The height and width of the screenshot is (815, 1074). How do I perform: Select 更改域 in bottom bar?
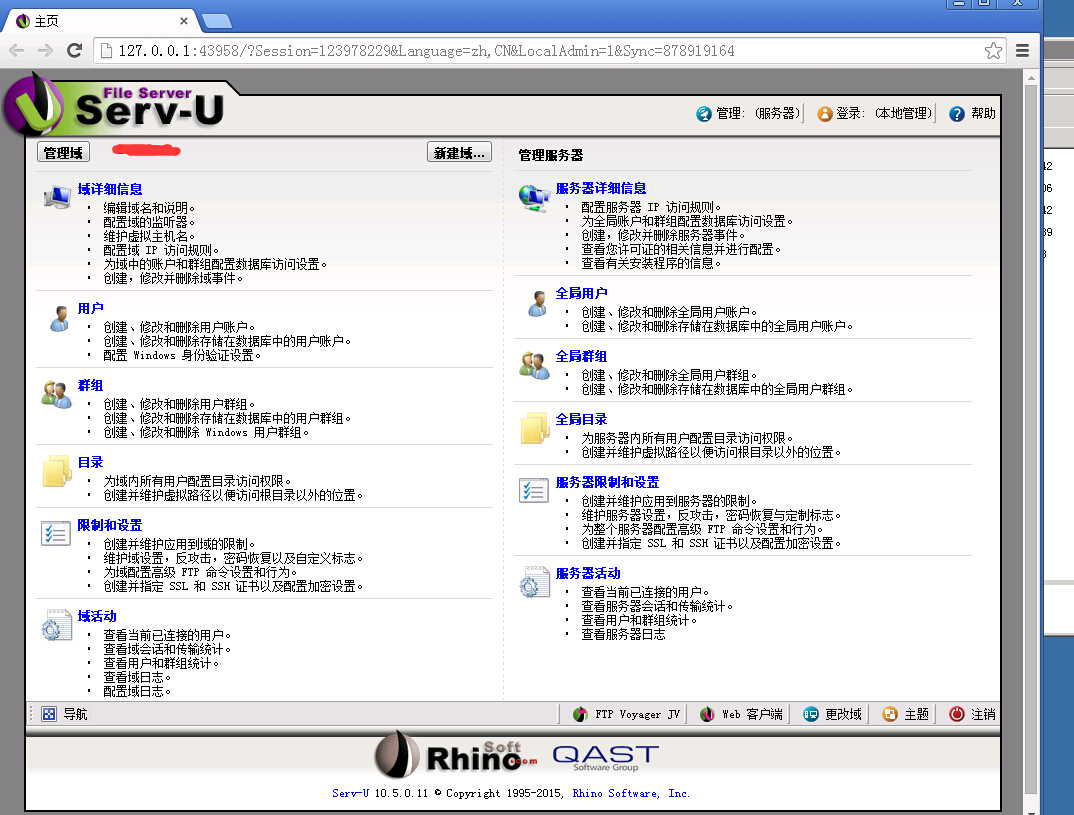click(x=832, y=714)
